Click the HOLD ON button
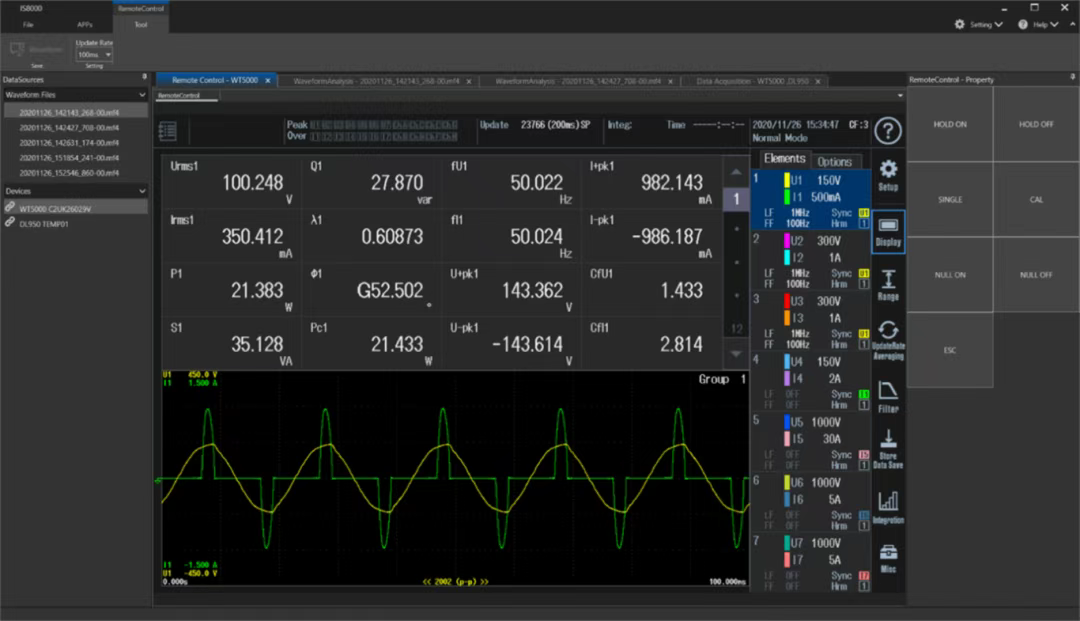Image resolution: width=1080 pixels, height=621 pixels. tap(950, 125)
